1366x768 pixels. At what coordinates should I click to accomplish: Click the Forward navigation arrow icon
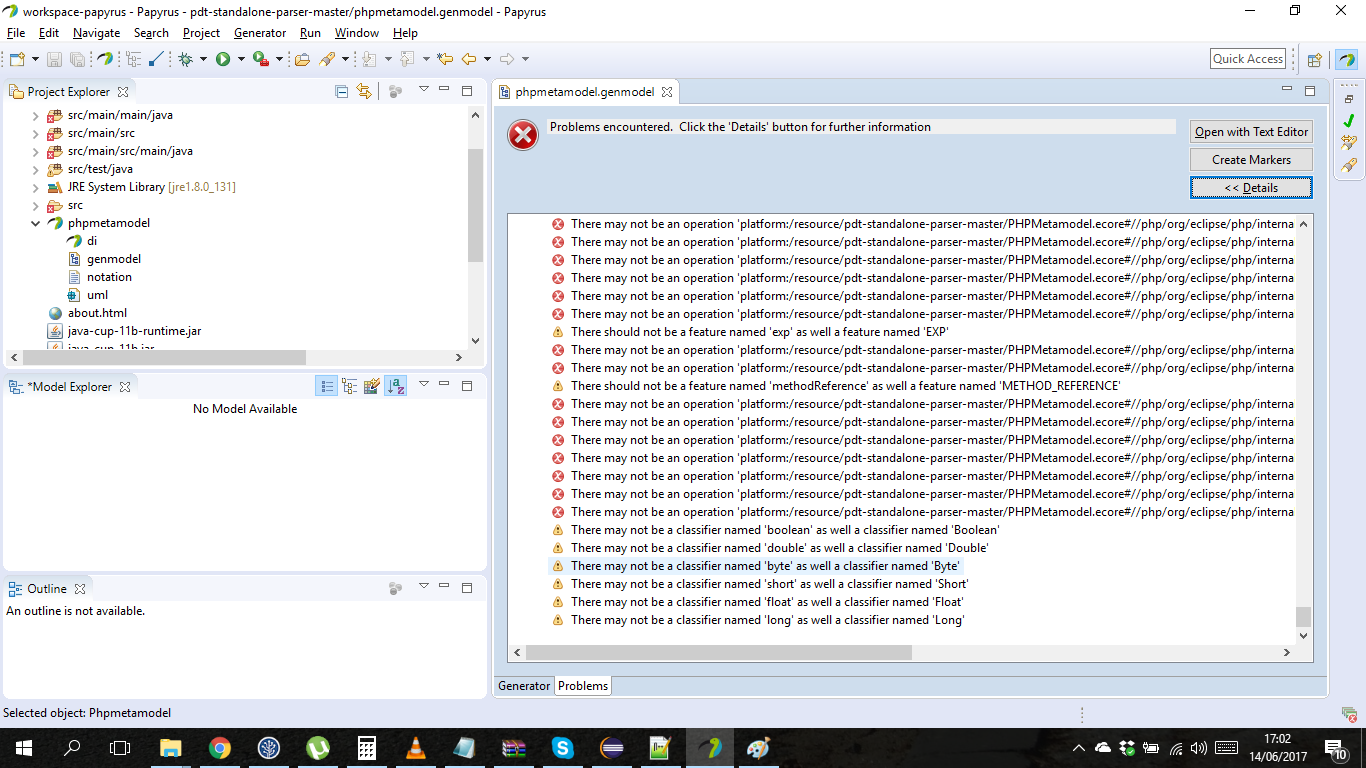506,59
